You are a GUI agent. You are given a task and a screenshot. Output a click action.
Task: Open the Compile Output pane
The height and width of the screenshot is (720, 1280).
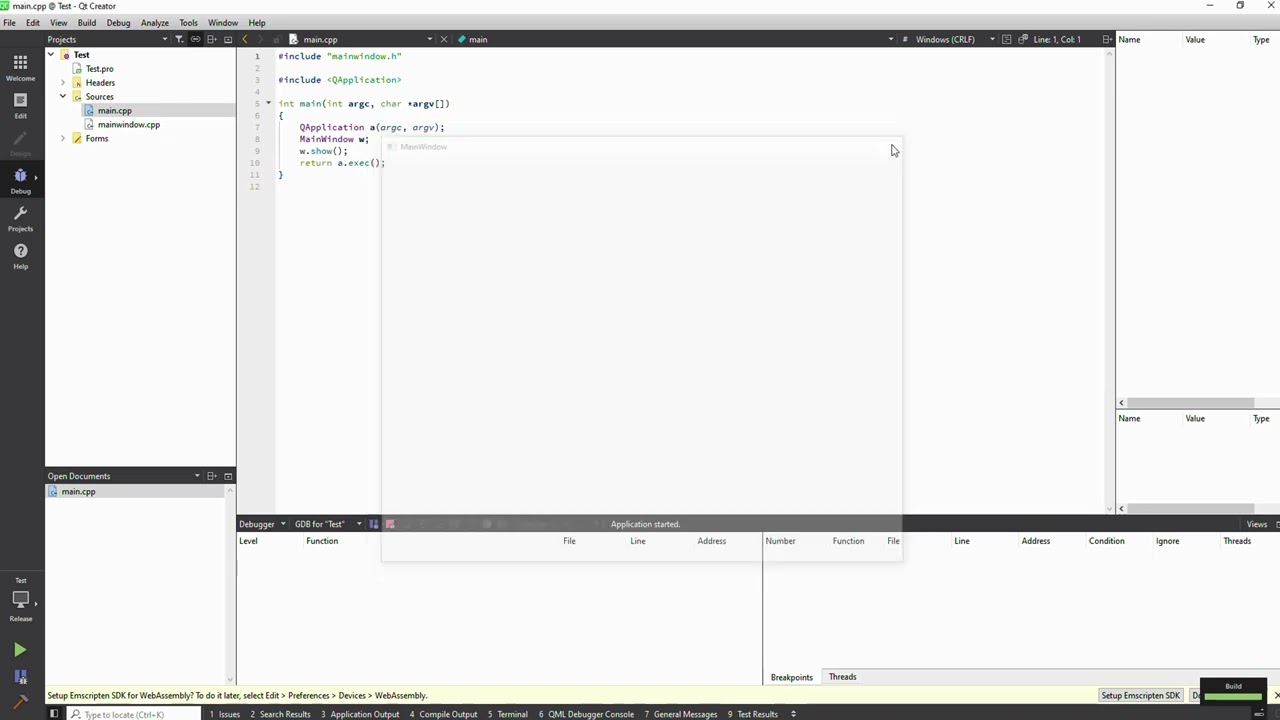(x=444, y=714)
